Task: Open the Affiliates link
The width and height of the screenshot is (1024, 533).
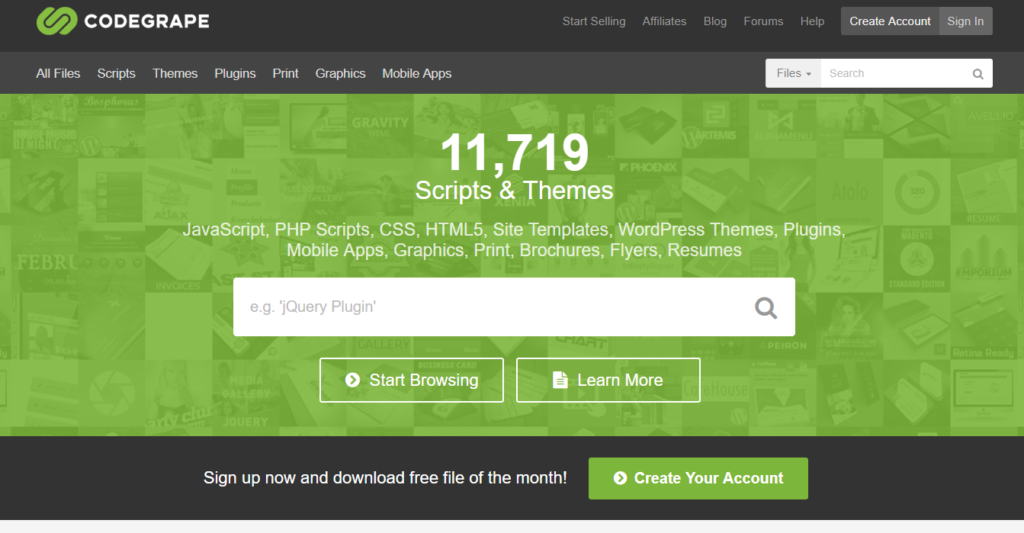Action: [x=664, y=21]
